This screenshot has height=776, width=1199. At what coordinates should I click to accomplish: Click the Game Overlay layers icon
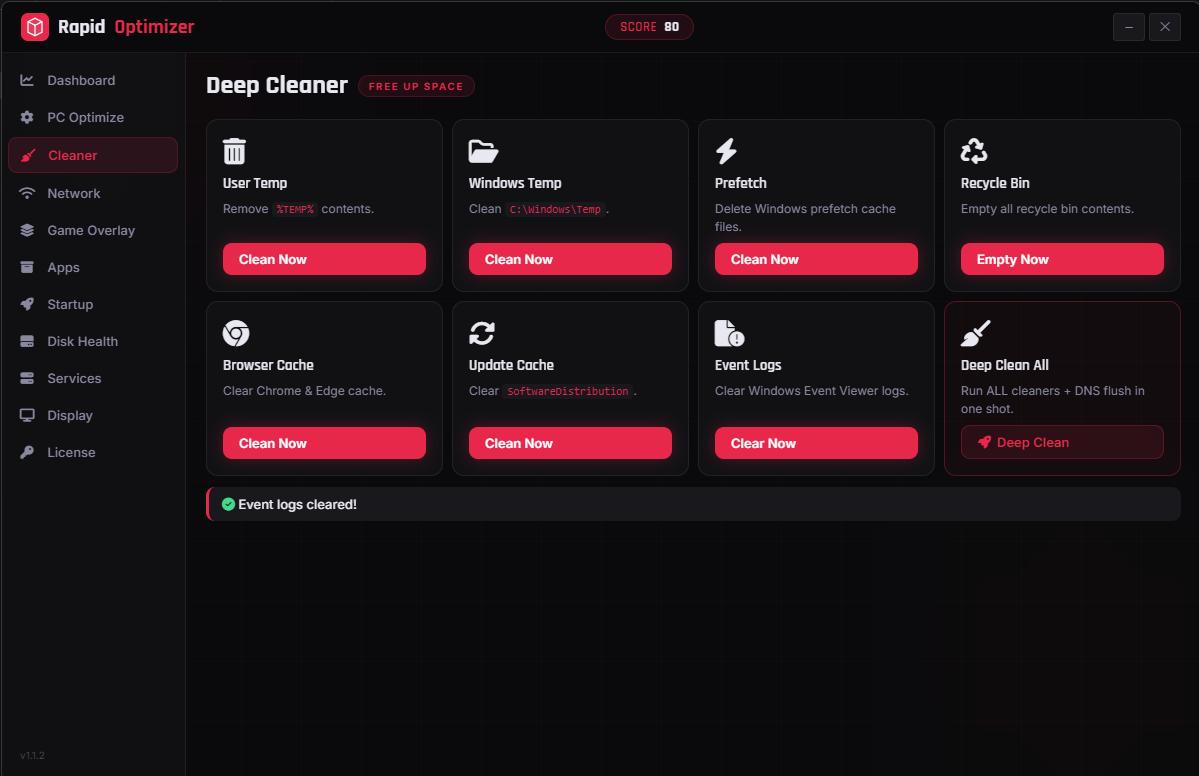coord(27,230)
